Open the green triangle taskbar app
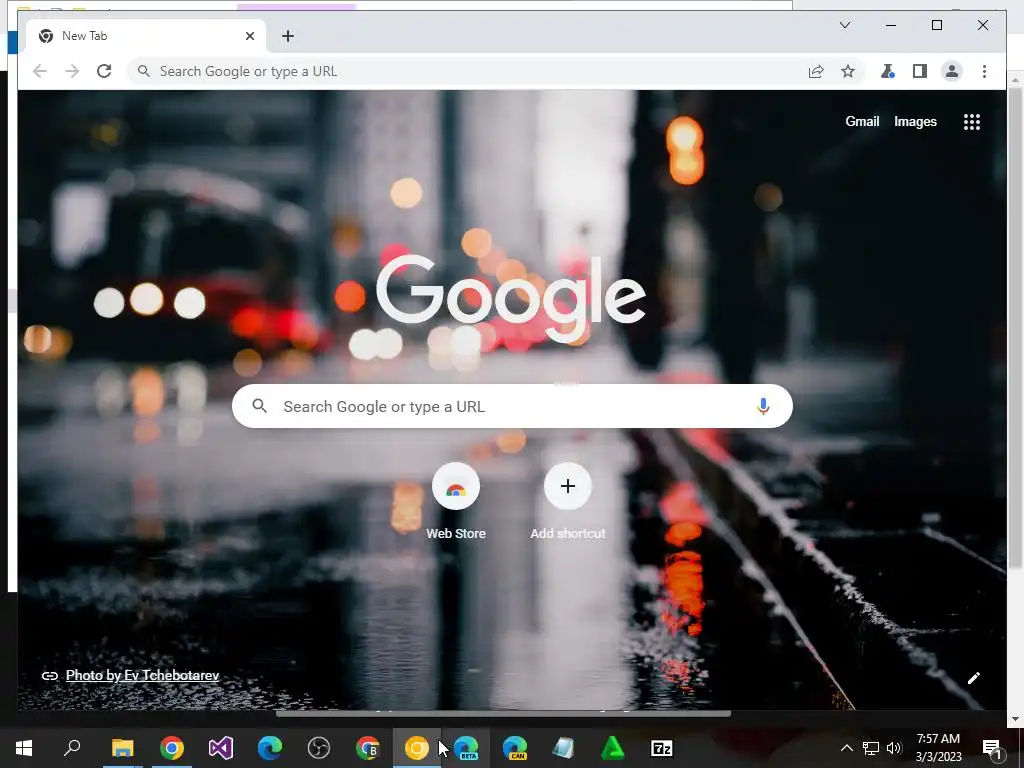This screenshot has width=1024, height=768. pos(613,748)
